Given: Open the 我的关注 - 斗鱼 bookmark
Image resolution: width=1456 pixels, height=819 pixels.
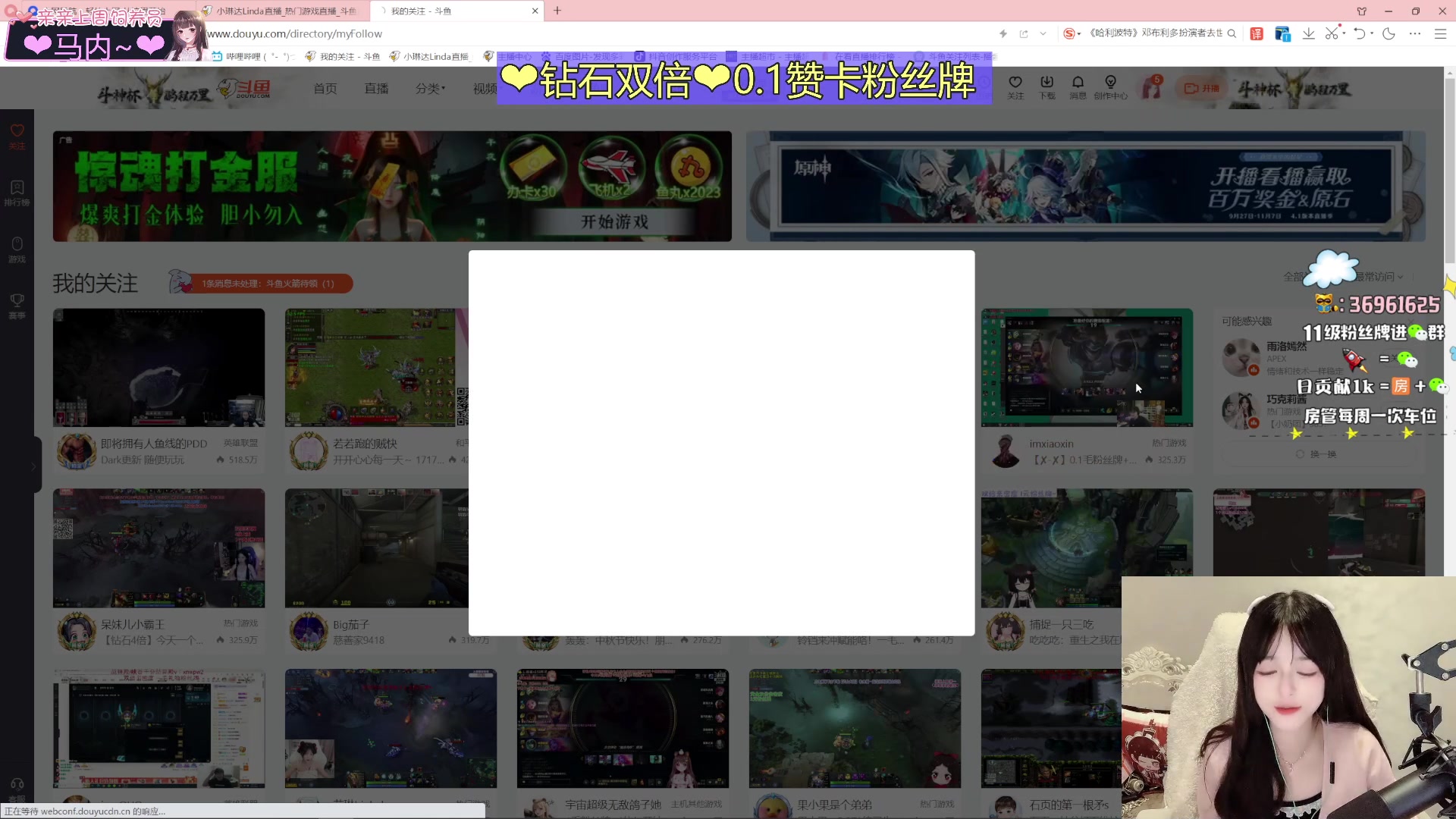Looking at the screenshot, I should (342, 57).
